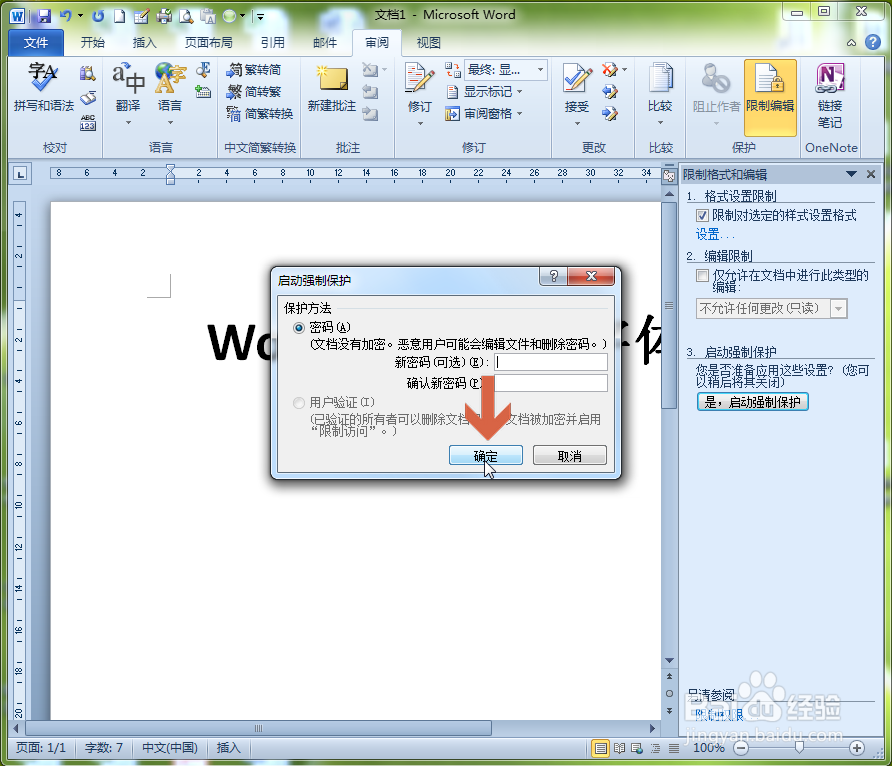Viewport: 892px width, 766px height.
Task: Click the vertical scrollbar down arrow
Action: 669,660
